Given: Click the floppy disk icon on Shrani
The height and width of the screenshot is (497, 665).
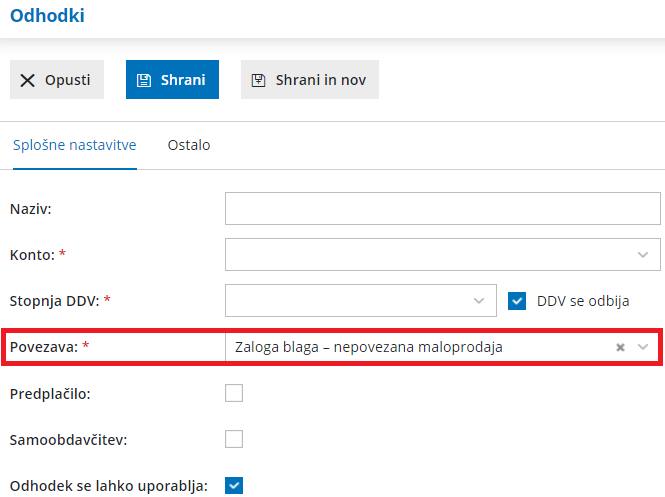Looking at the screenshot, I should [x=144, y=80].
